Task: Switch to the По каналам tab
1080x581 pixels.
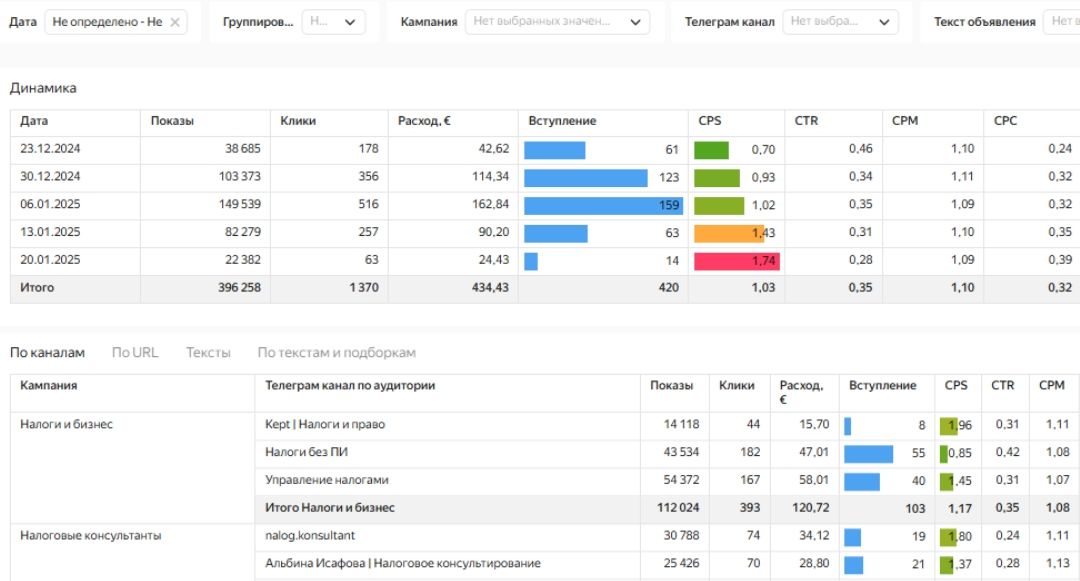Action: pos(47,352)
